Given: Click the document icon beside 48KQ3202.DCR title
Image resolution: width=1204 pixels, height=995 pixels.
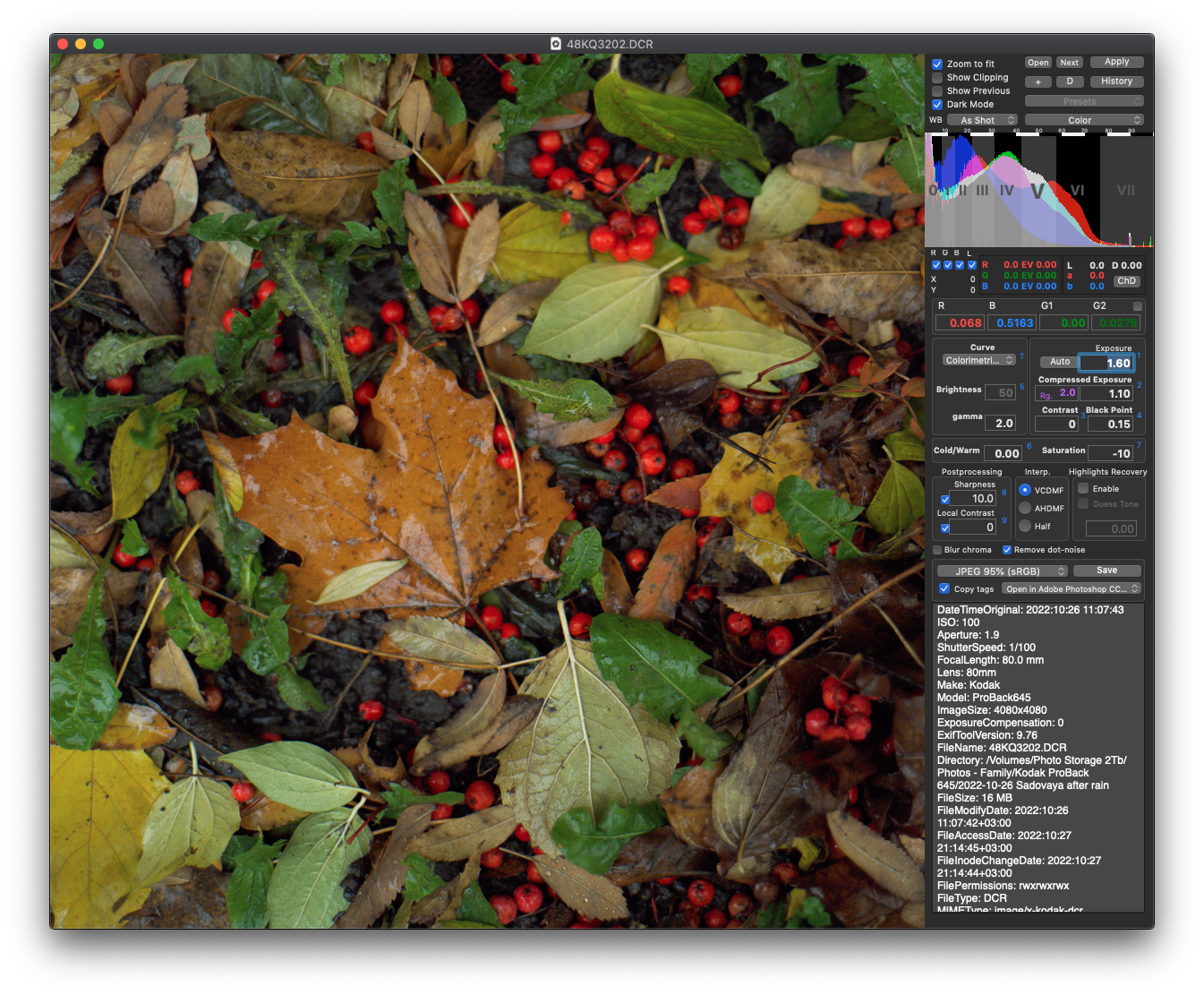Looking at the screenshot, I should click(x=555, y=44).
